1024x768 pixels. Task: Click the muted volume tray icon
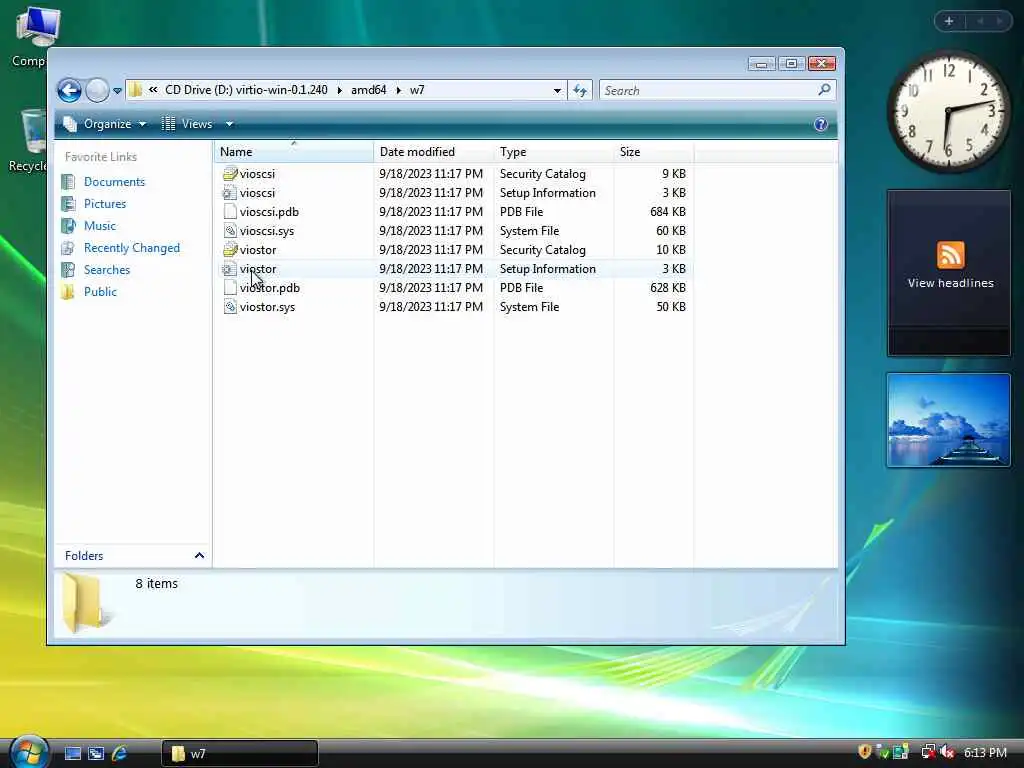click(x=948, y=752)
